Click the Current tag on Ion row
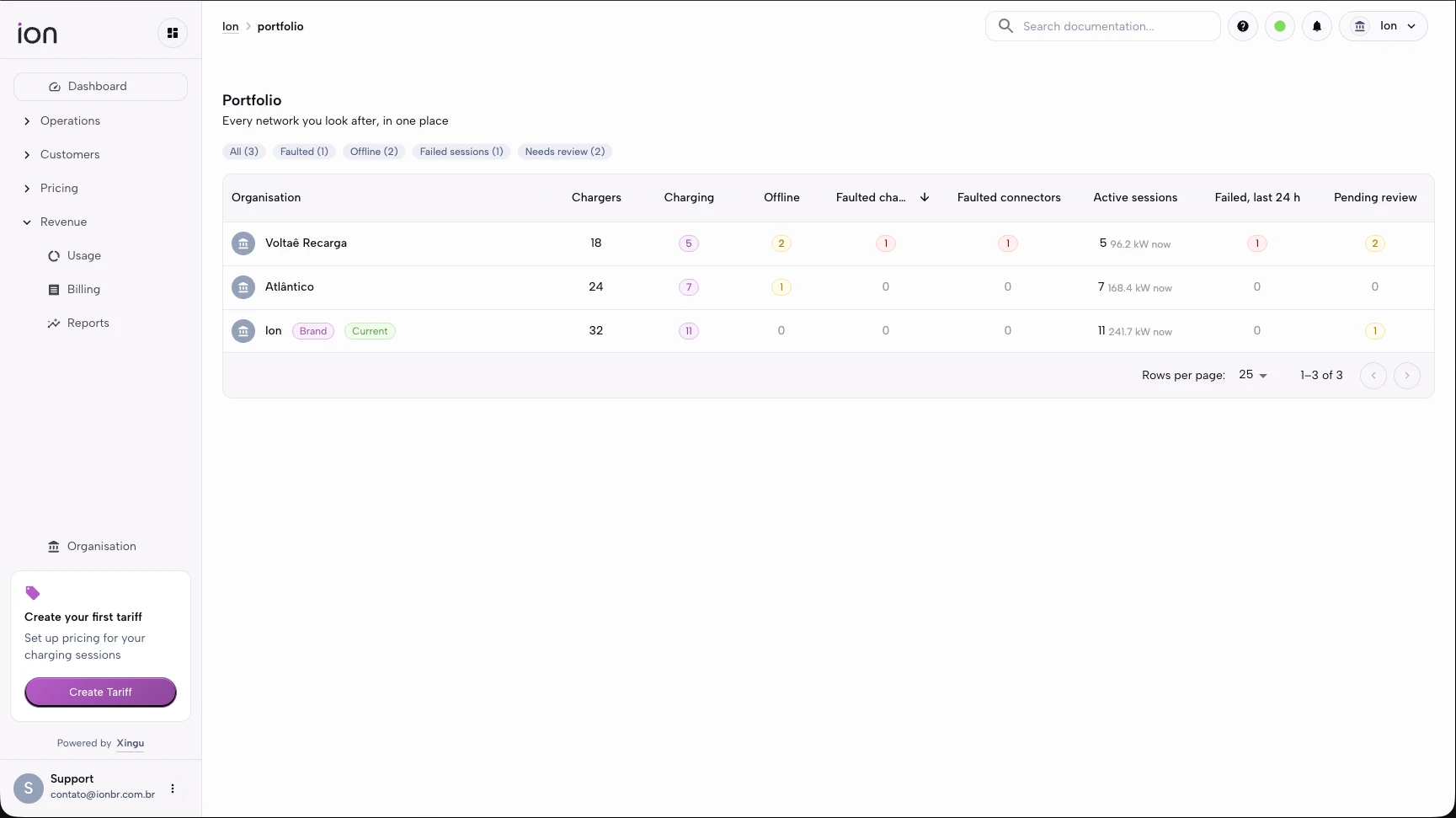 pyautogui.click(x=370, y=331)
